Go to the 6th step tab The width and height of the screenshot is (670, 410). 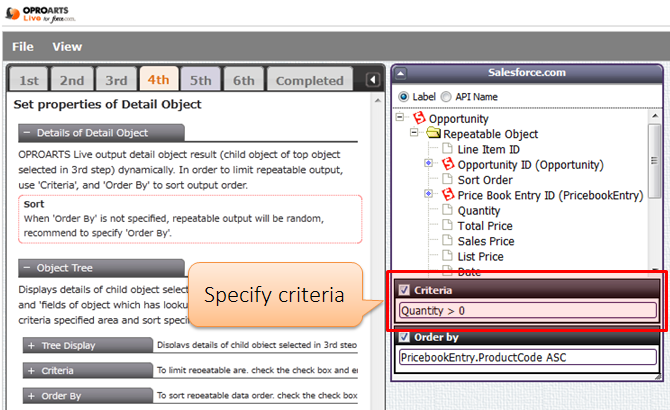[244, 79]
